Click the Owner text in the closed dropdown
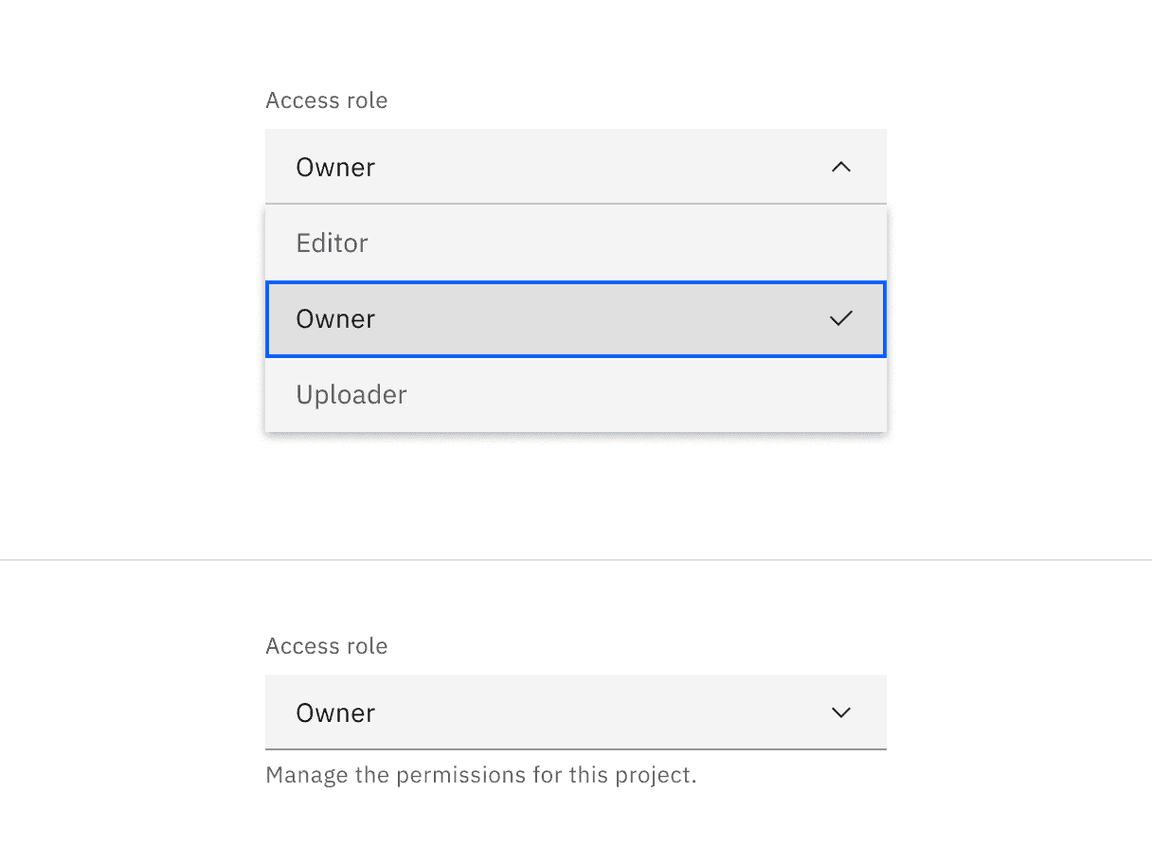1152x864 pixels. pos(335,713)
